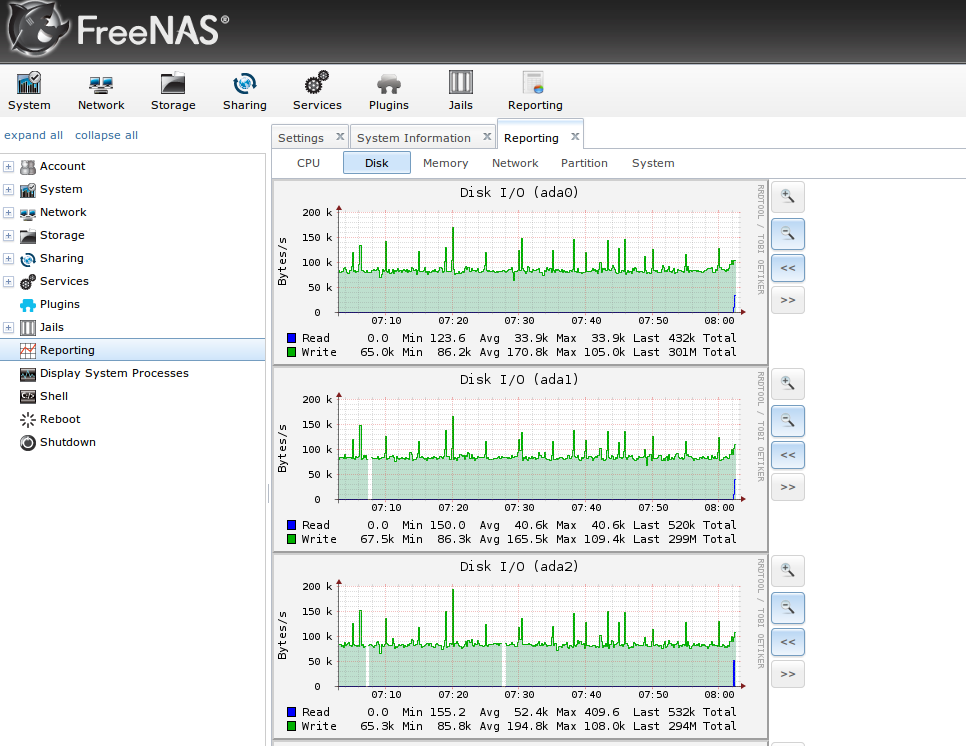Click the Disk I/O (ada2) graph

pos(520,646)
